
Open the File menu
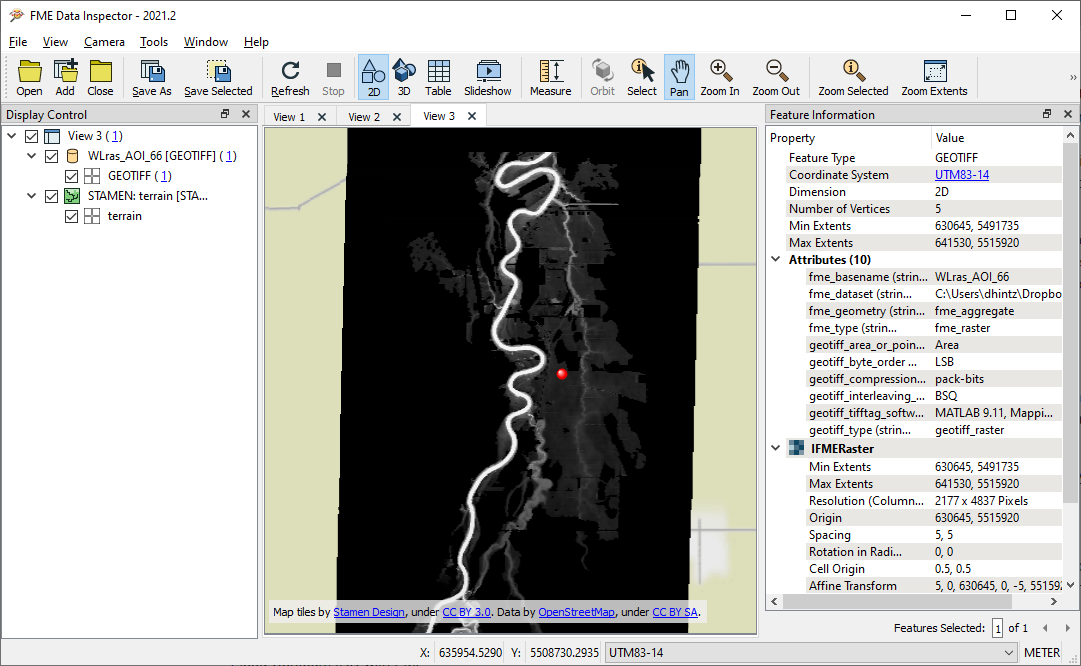18,41
